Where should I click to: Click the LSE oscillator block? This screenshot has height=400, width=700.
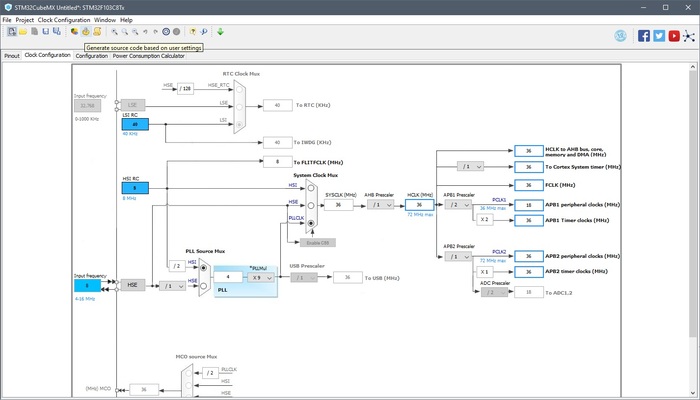pyautogui.click(x=133, y=105)
